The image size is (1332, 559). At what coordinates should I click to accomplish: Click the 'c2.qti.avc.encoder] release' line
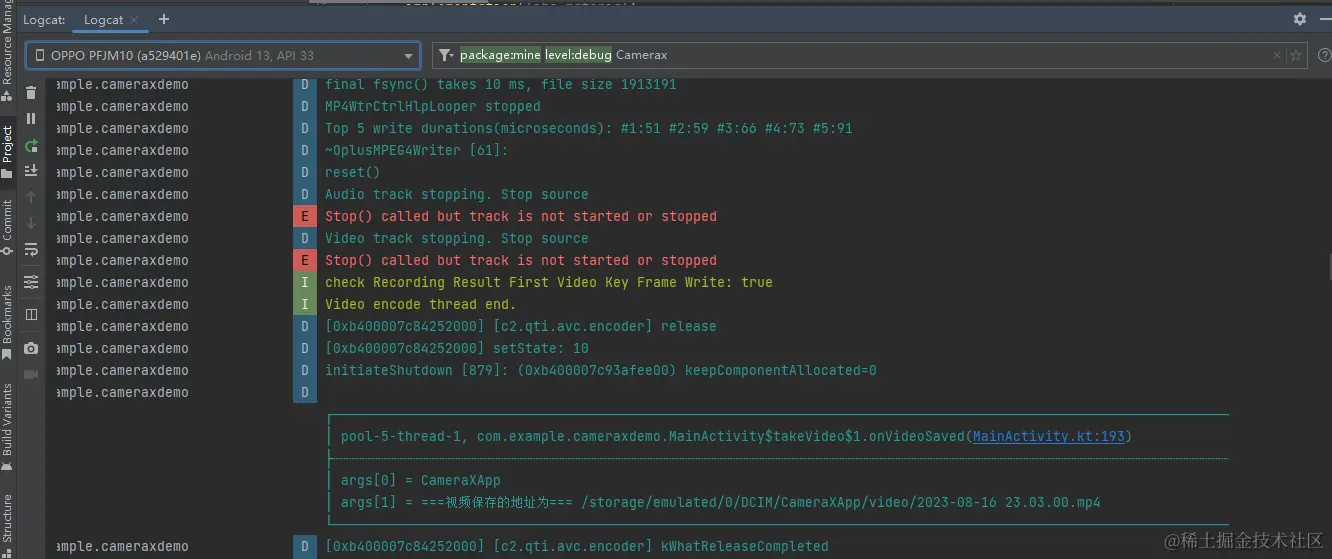pos(521,326)
